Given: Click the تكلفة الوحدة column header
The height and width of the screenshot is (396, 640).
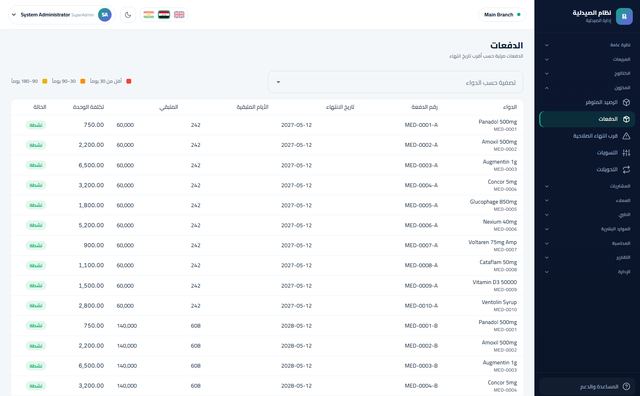Looking at the screenshot, I should coord(88,107).
